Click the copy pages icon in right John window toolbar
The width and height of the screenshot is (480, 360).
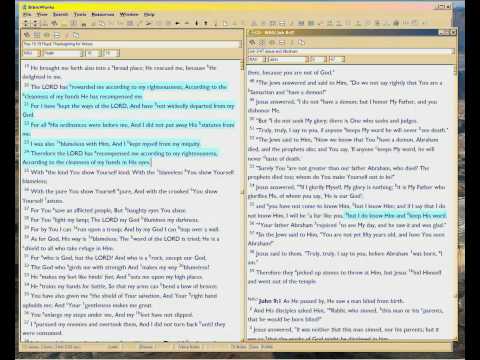(301, 42)
